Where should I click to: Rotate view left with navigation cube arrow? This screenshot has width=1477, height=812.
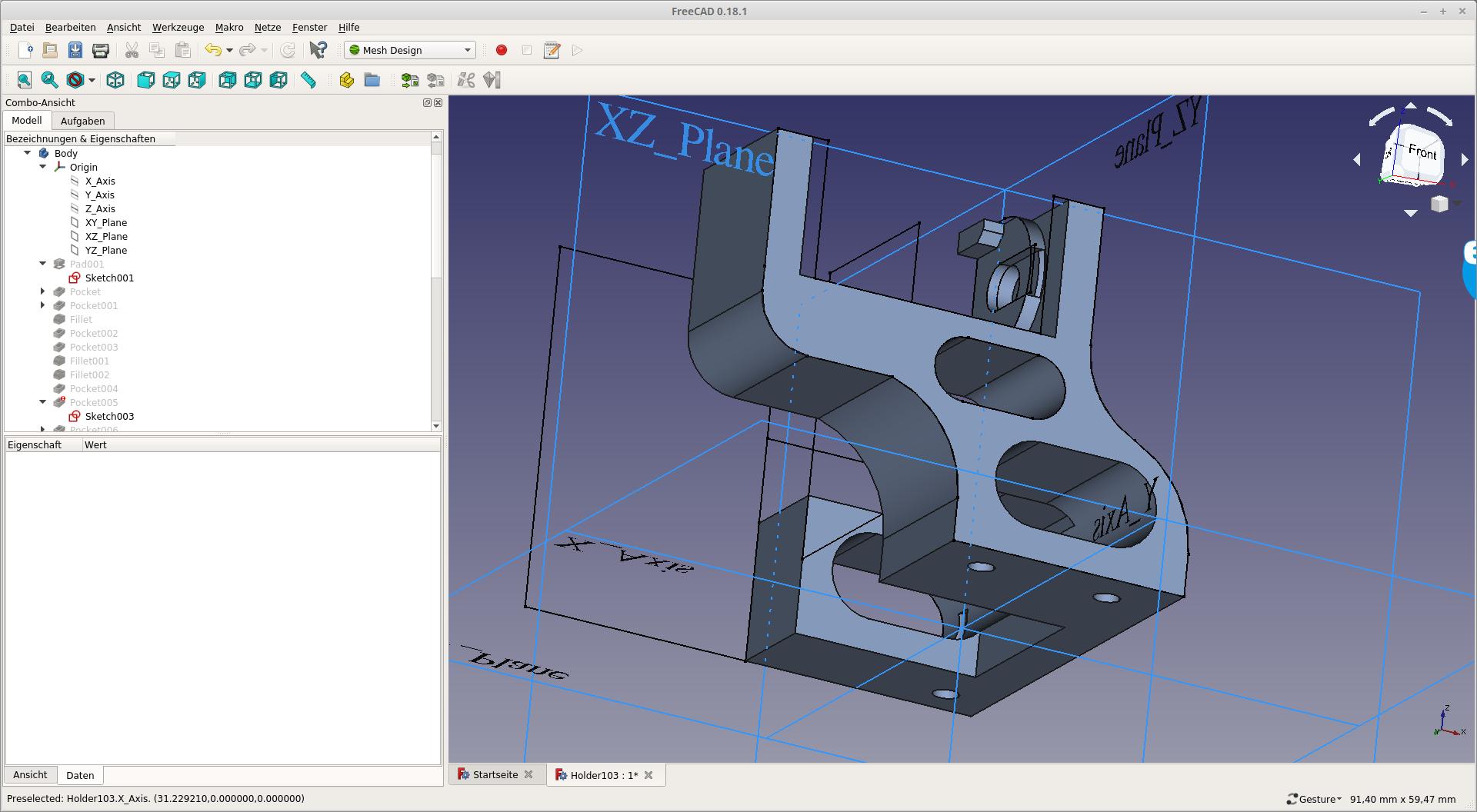click(1357, 159)
